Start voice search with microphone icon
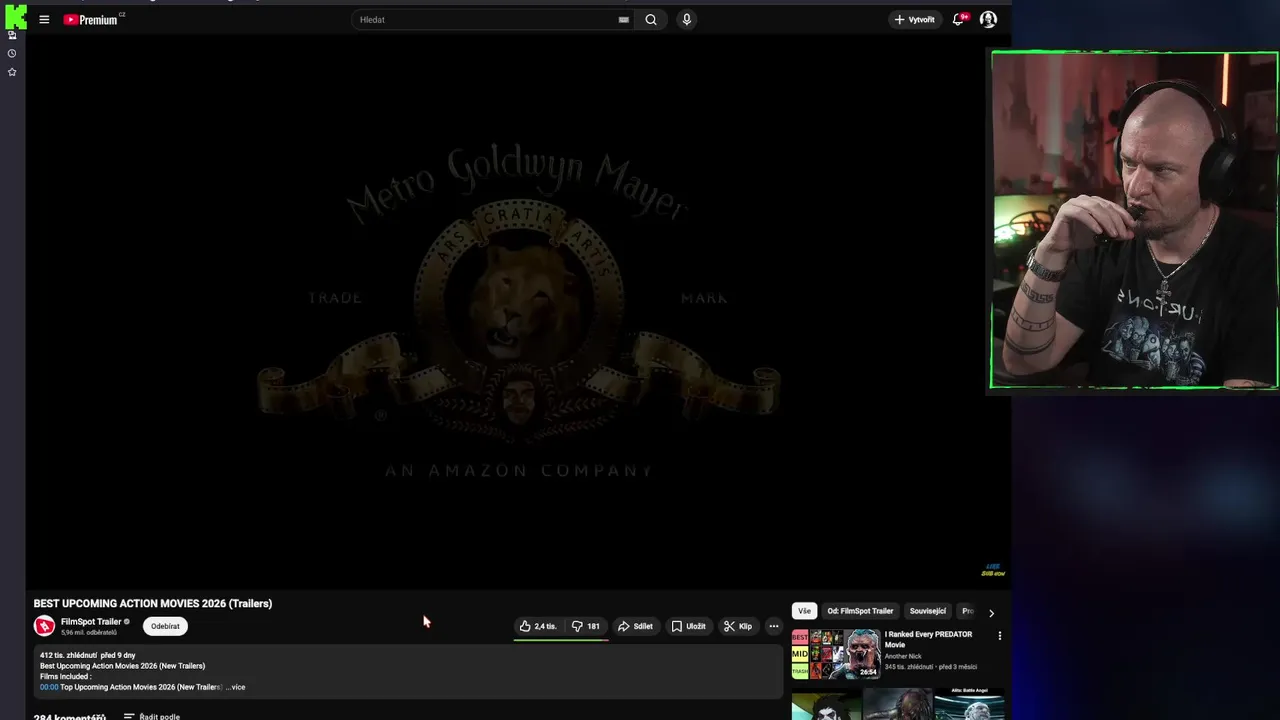This screenshot has width=1280, height=720. point(686,19)
